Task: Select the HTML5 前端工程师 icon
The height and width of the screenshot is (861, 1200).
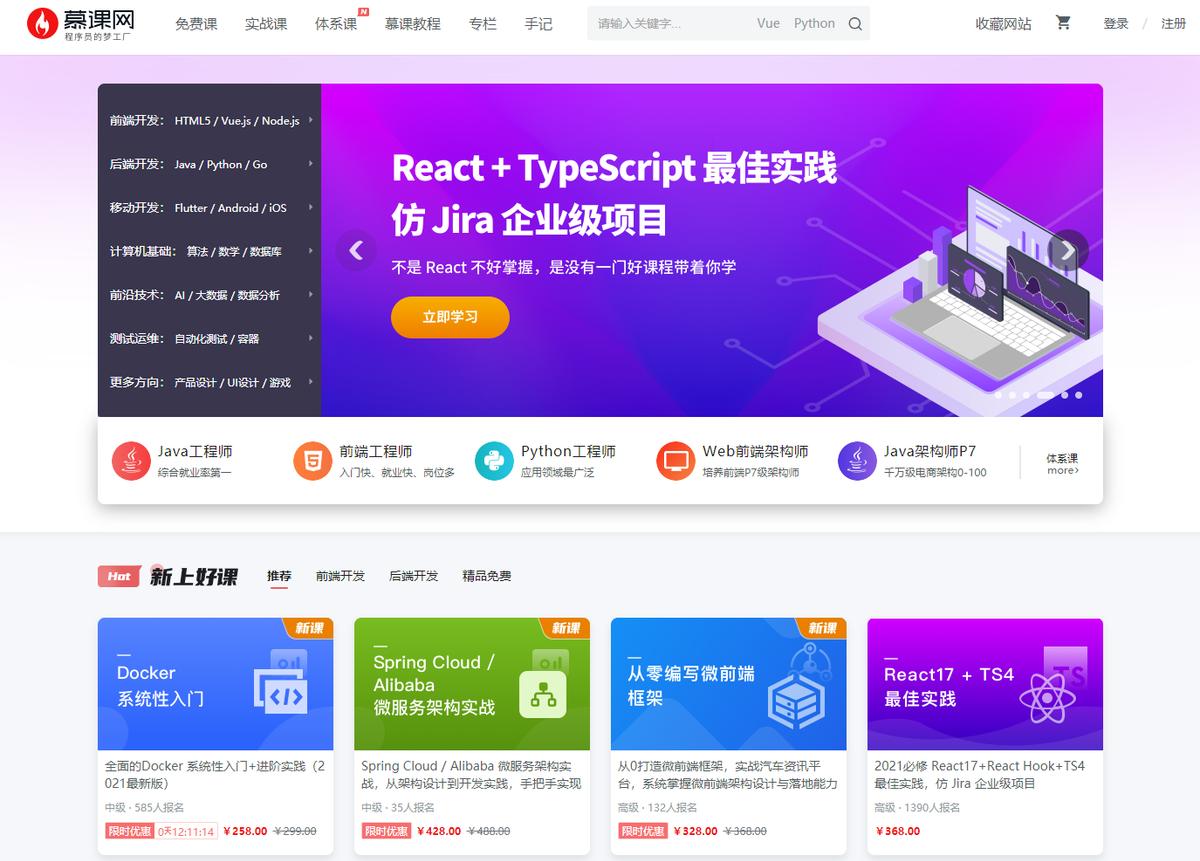Action: tap(312, 461)
